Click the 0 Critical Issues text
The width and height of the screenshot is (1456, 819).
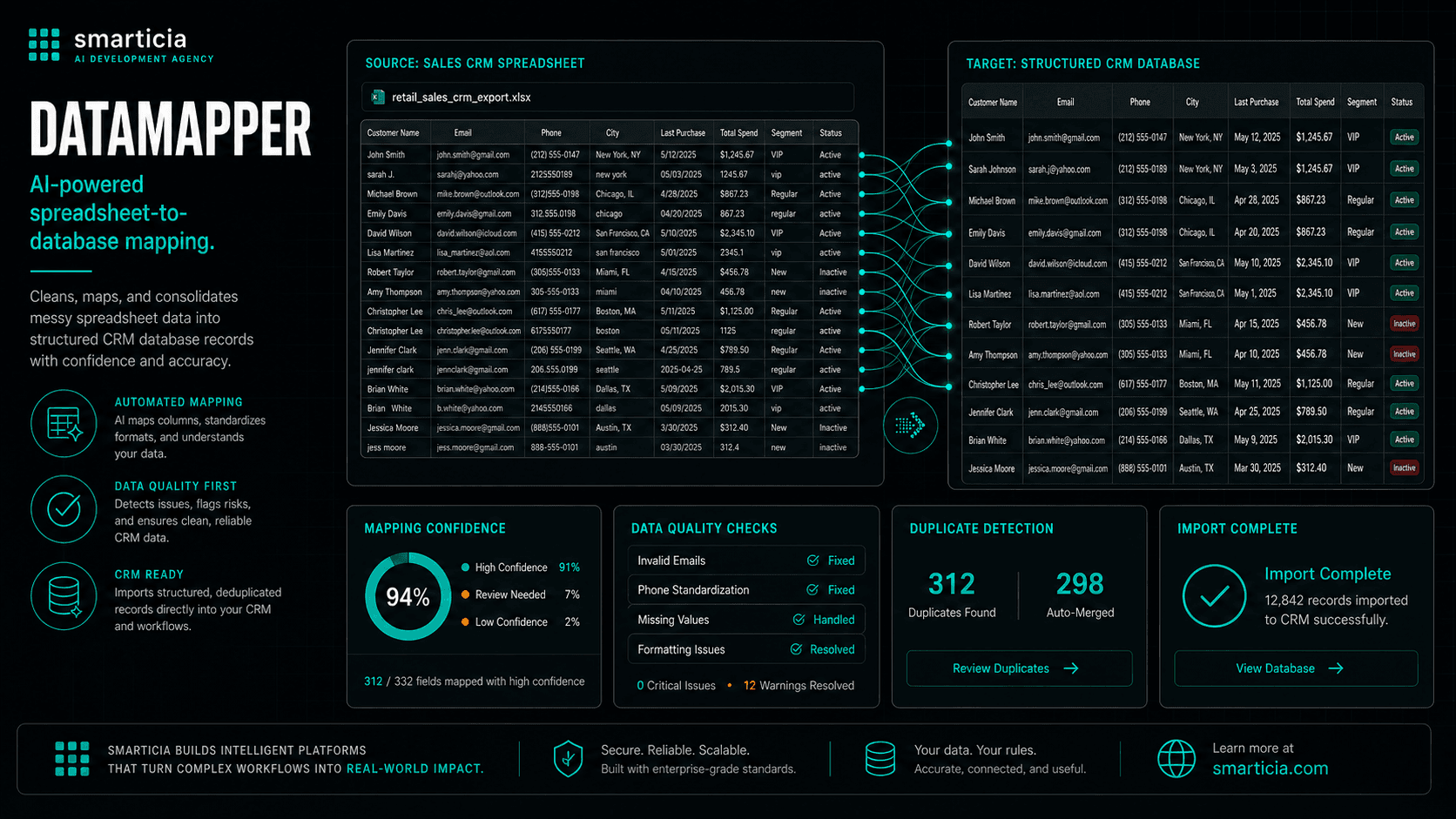pyautogui.click(x=676, y=686)
